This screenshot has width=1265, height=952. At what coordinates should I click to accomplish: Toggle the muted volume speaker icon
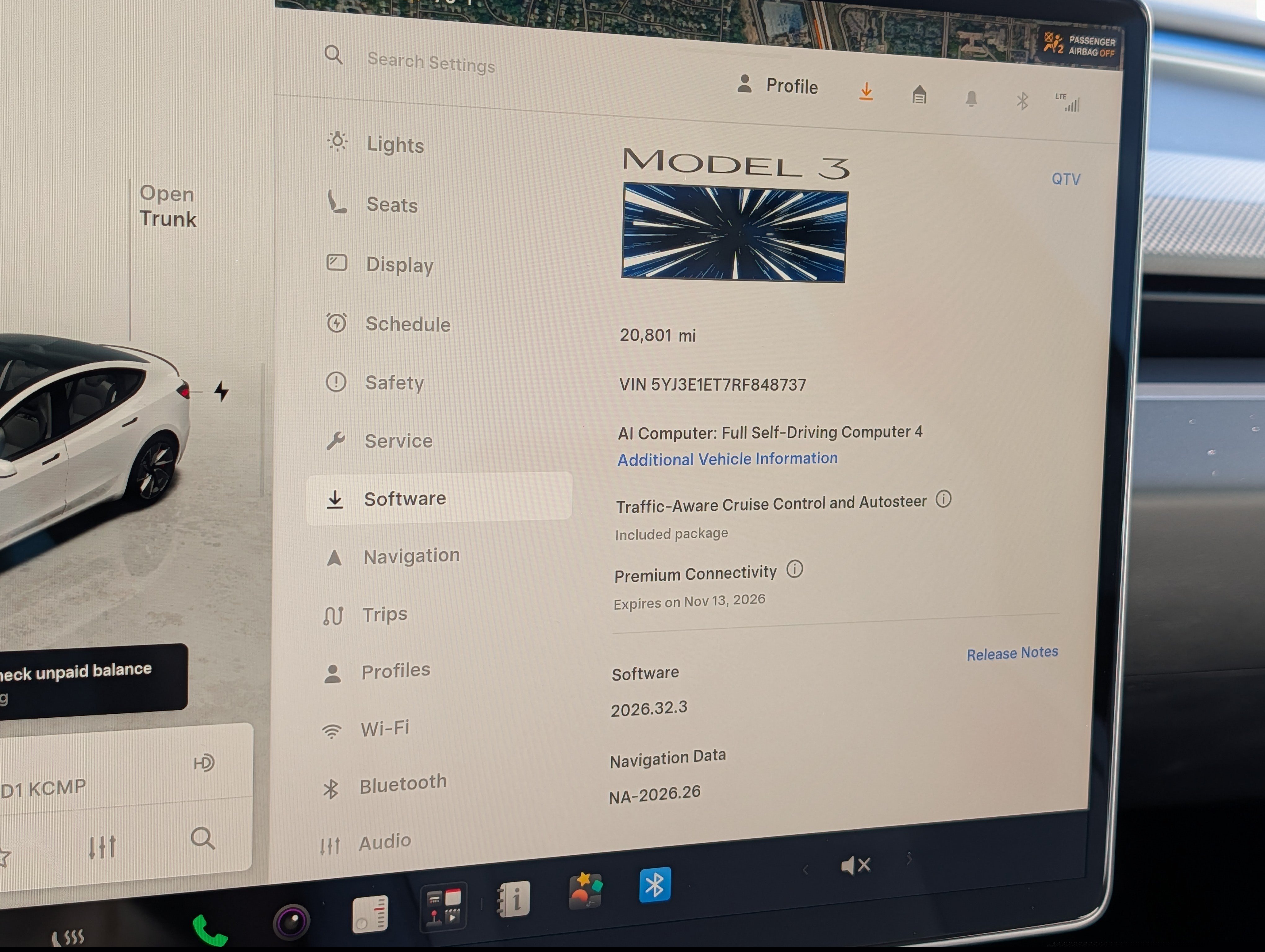pos(855,865)
